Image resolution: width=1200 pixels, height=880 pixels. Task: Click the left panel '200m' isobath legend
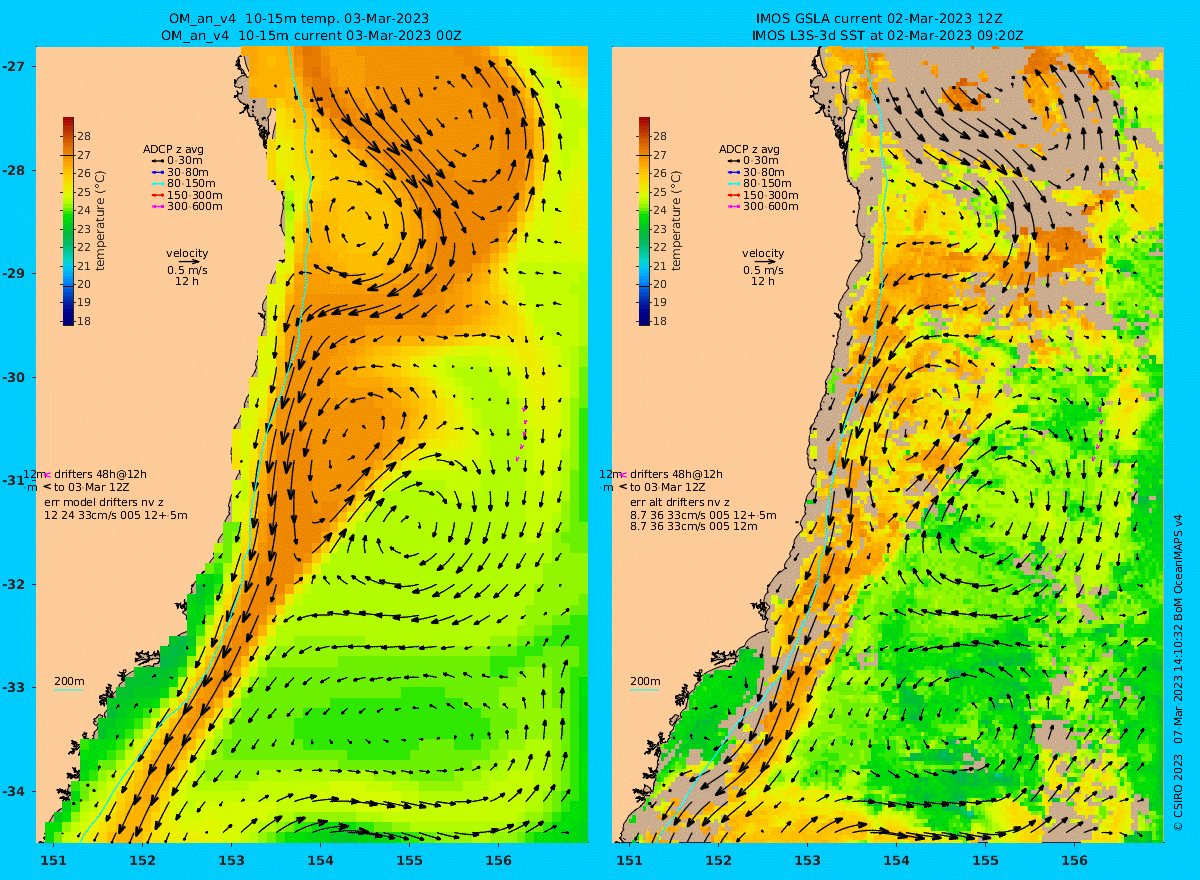coord(69,682)
